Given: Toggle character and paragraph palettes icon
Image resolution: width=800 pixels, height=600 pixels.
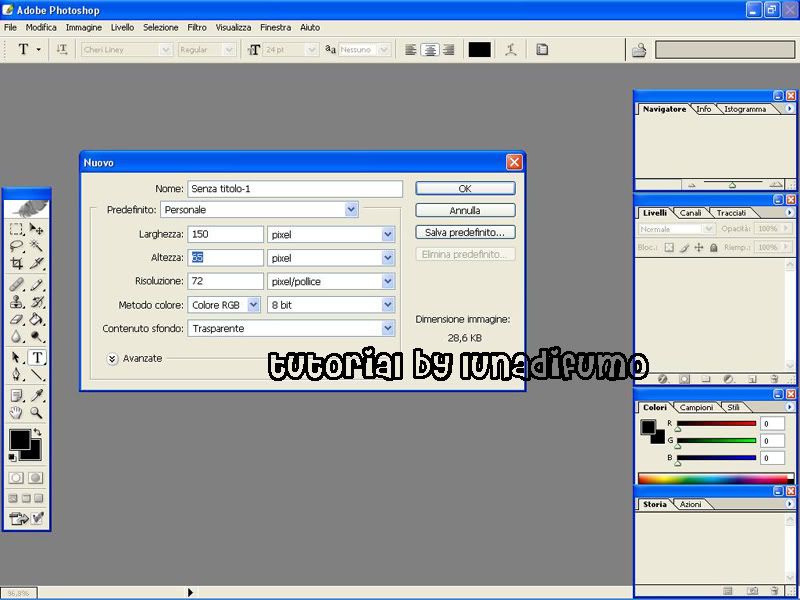Looking at the screenshot, I should pyautogui.click(x=542, y=49).
